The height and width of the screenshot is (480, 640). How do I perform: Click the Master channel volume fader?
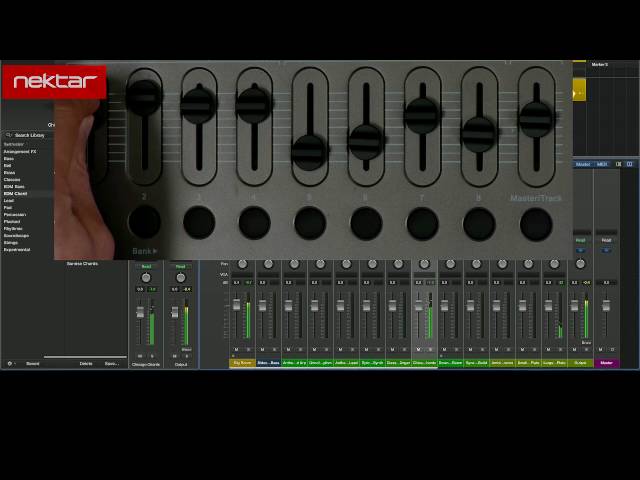pos(606,304)
